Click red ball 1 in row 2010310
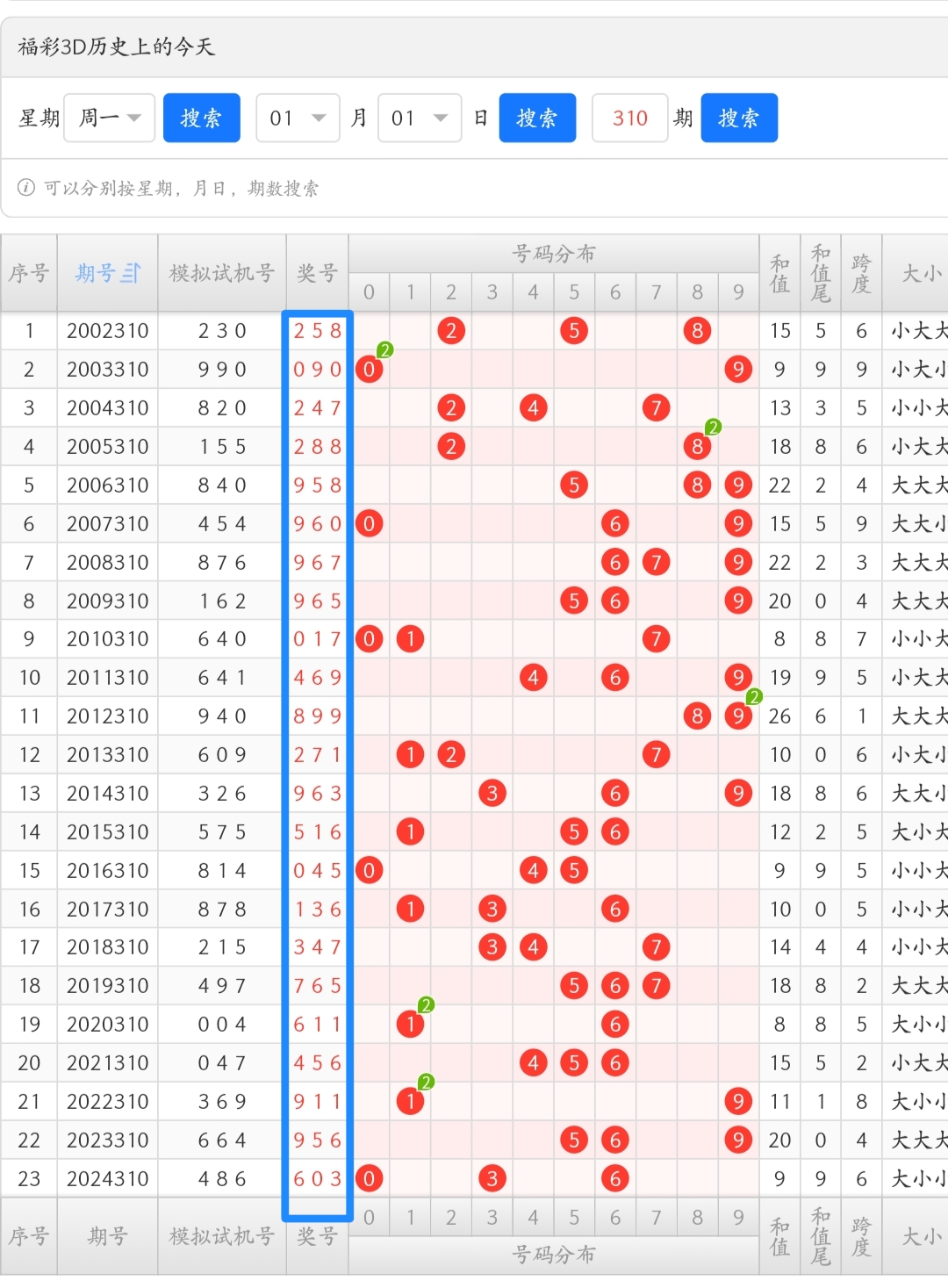This screenshot has height=1288, width=948. [410, 639]
